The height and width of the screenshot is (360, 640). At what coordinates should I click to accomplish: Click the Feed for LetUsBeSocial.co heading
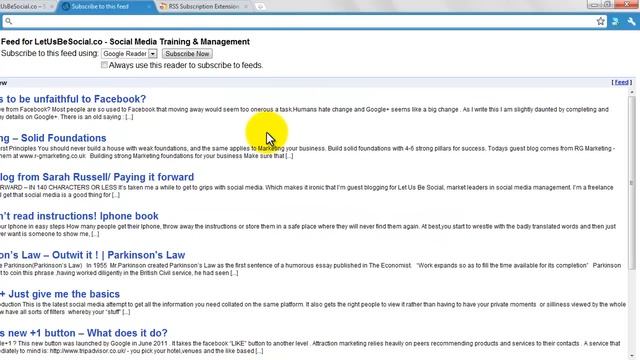click(125, 42)
